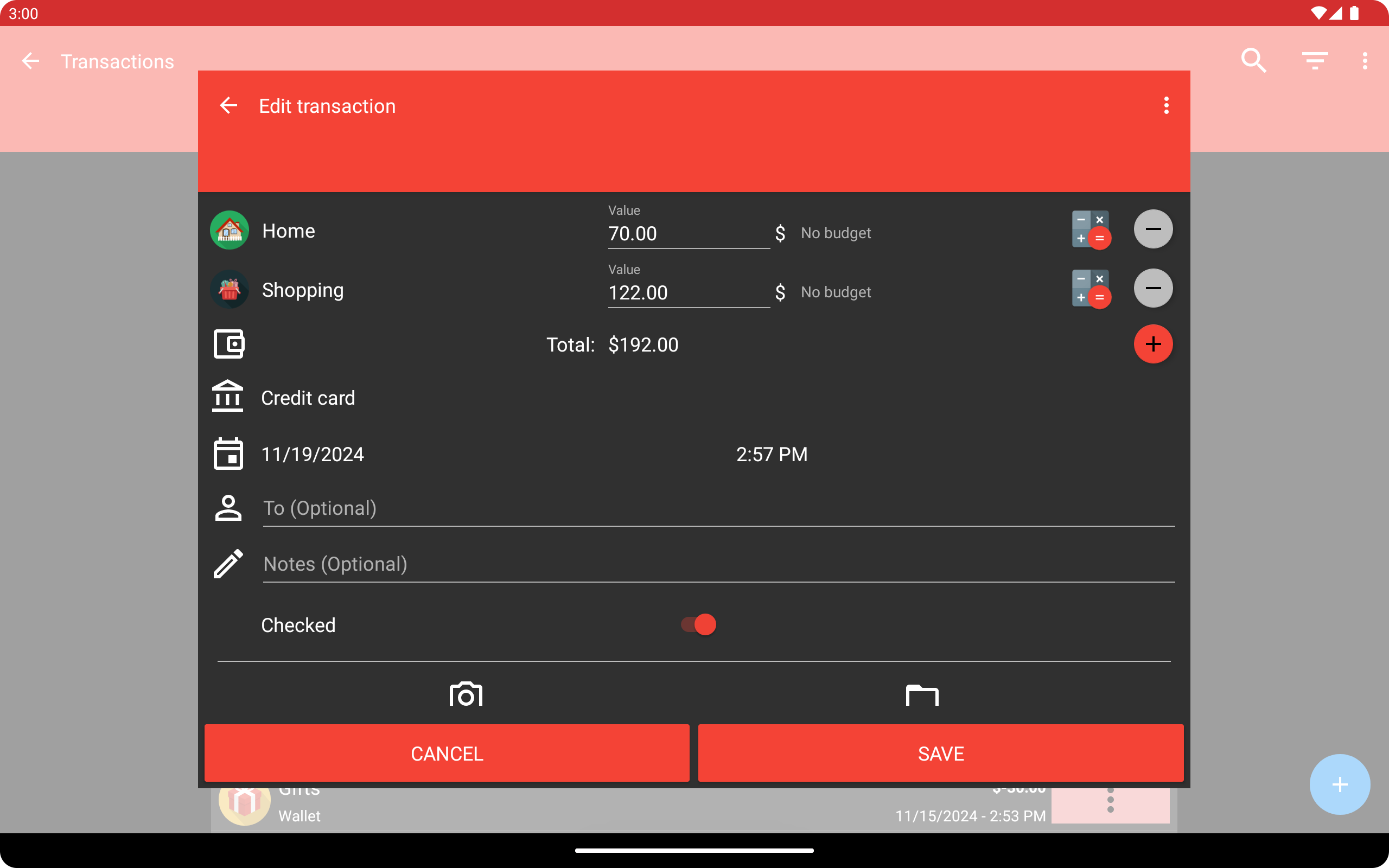The width and height of the screenshot is (1389, 868).
Task: Focus the To (Optional) field
Action: (x=717, y=508)
